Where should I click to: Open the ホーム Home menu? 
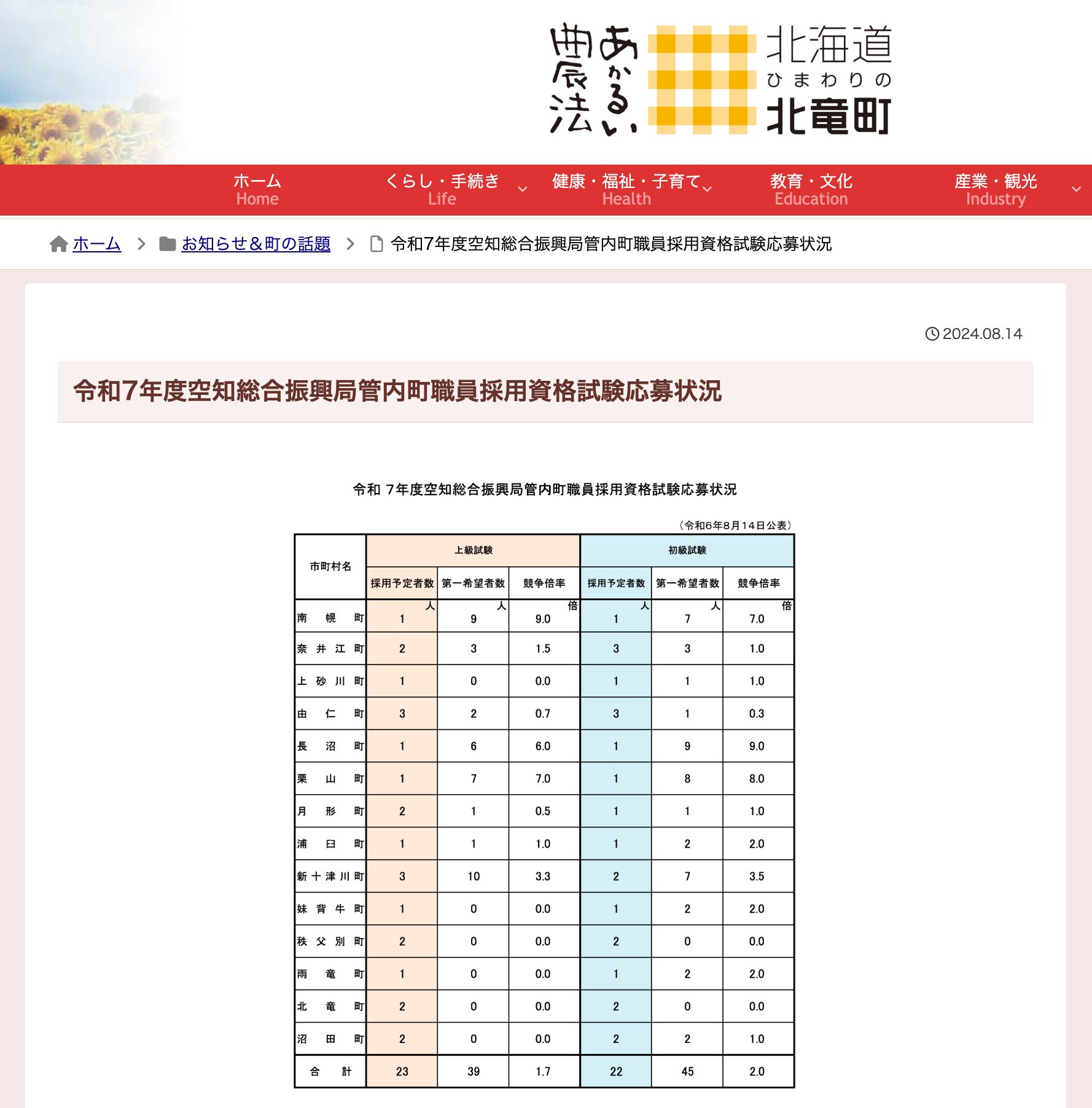tap(257, 189)
